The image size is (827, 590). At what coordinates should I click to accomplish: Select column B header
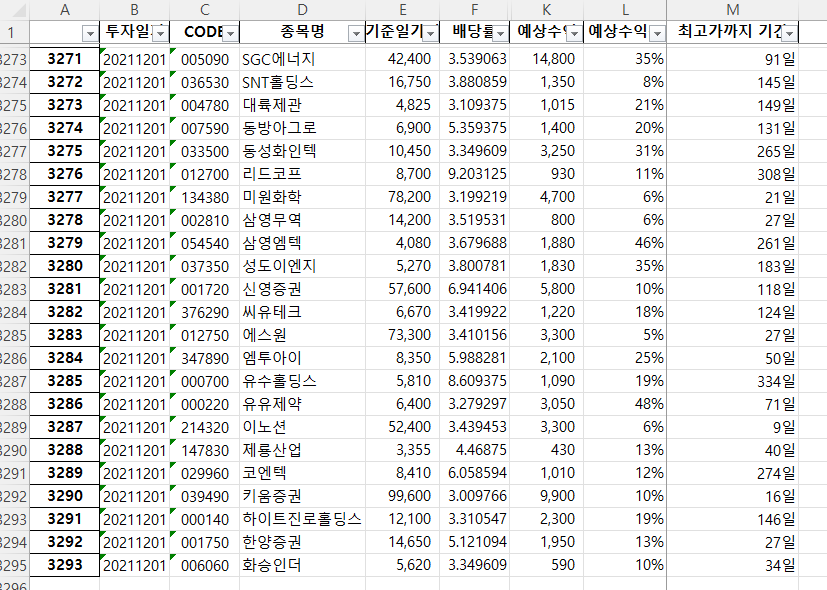tap(134, 10)
